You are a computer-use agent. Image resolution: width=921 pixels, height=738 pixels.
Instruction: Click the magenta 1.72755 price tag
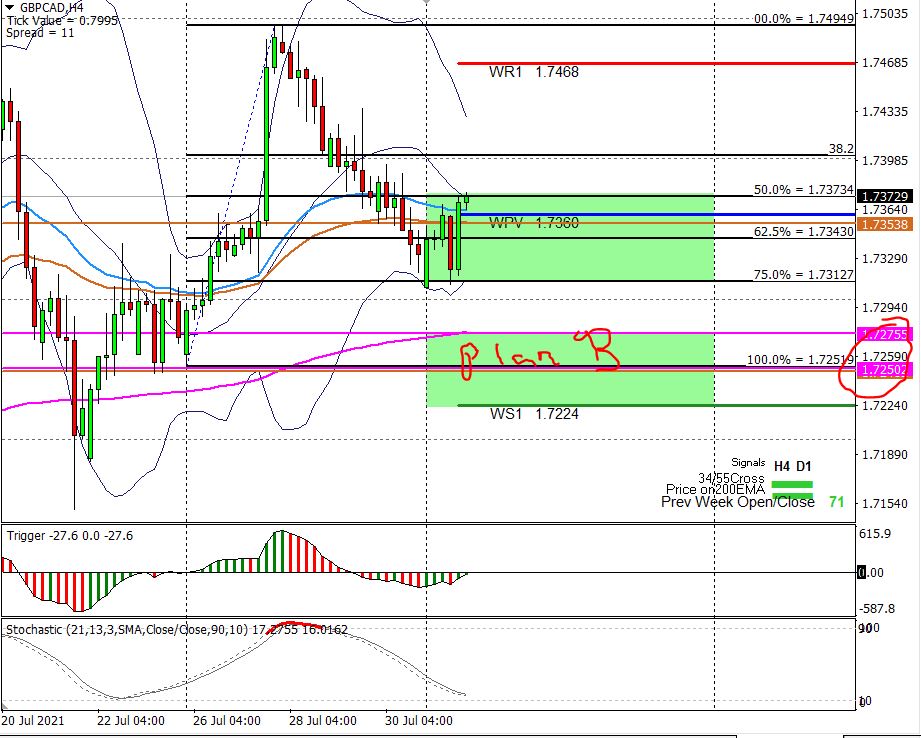884,333
